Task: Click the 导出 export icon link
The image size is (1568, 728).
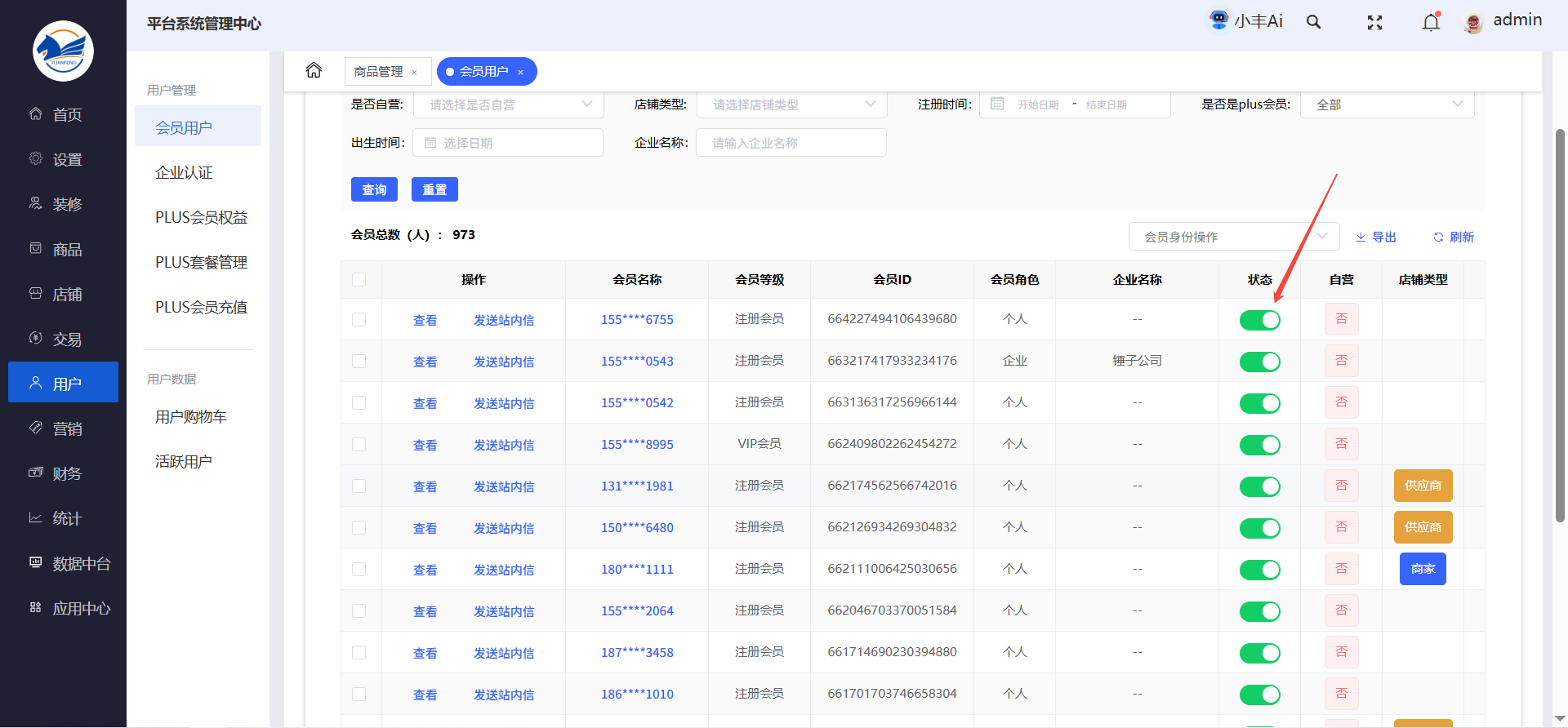Action: pos(1376,237)
